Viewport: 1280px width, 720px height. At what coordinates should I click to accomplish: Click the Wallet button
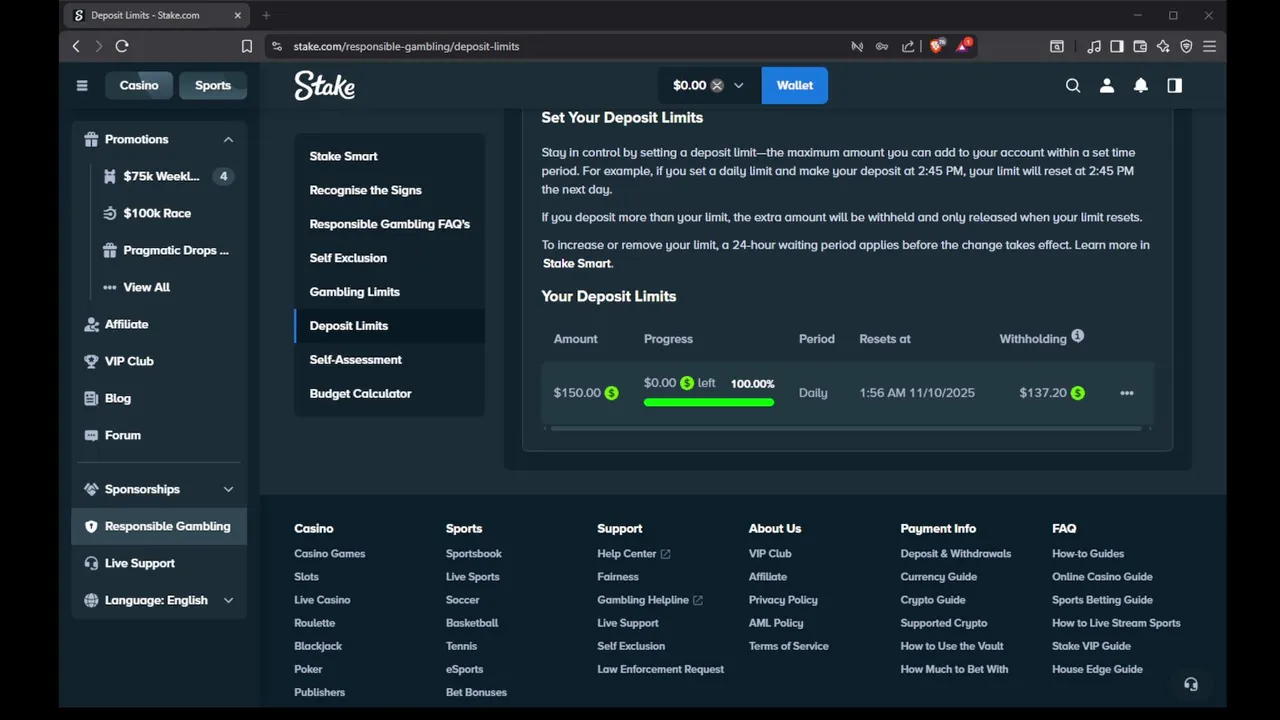pos(795,86)
